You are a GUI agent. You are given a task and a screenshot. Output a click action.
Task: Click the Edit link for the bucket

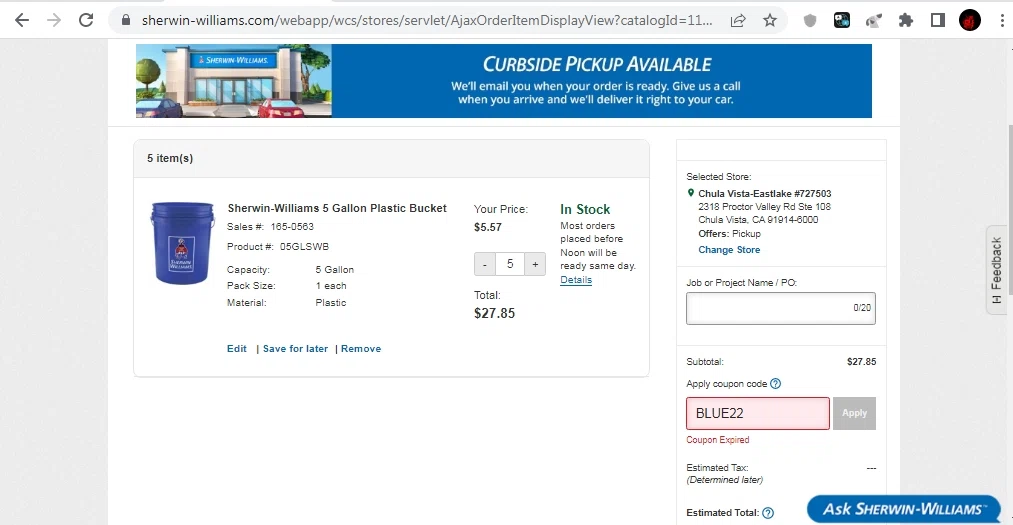coord(237,349)
